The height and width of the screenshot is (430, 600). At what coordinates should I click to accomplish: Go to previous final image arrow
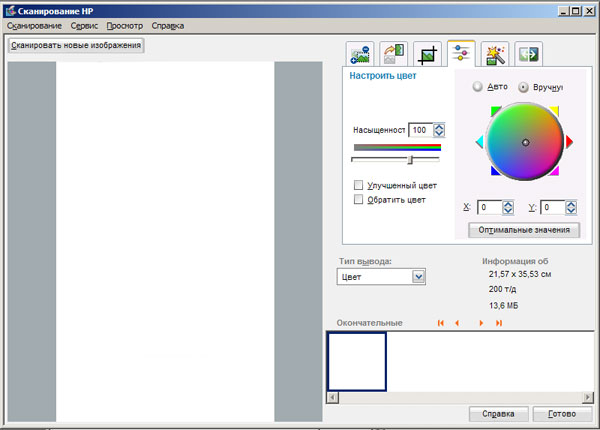click(x=457, y=323)
